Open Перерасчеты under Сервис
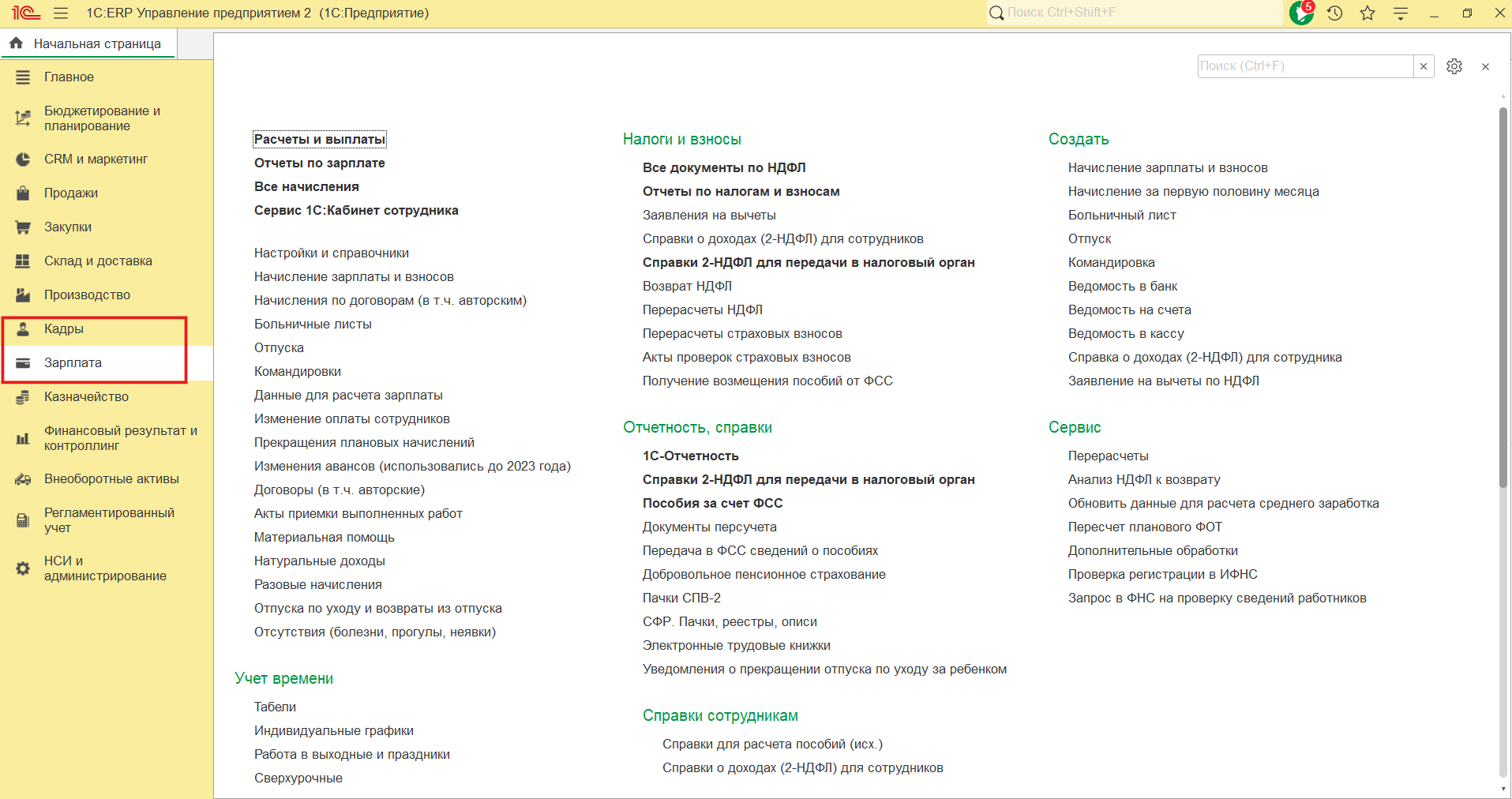 pyautogui.click(x=1109, y=456)
